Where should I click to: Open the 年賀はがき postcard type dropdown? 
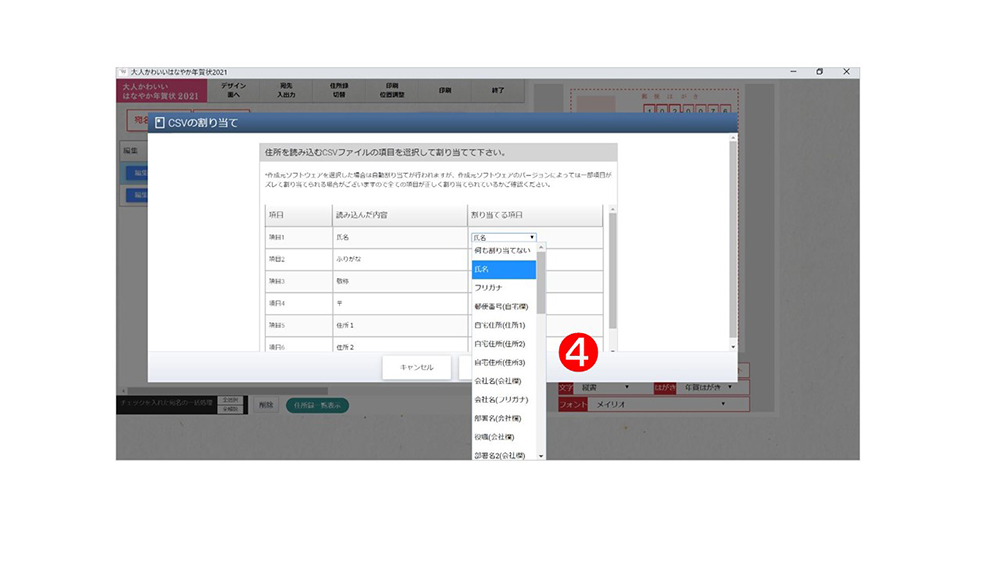pyautogui.click(x=703, y=387)
